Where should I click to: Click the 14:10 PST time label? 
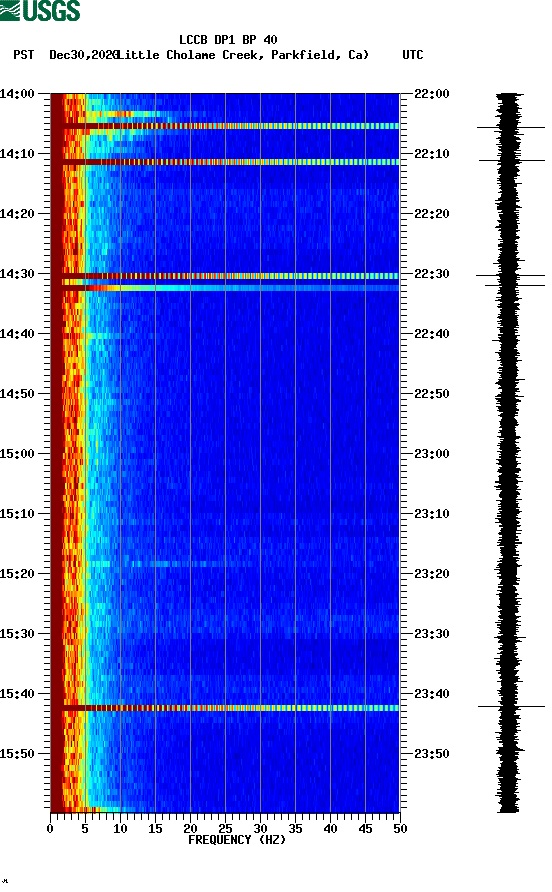17,154
